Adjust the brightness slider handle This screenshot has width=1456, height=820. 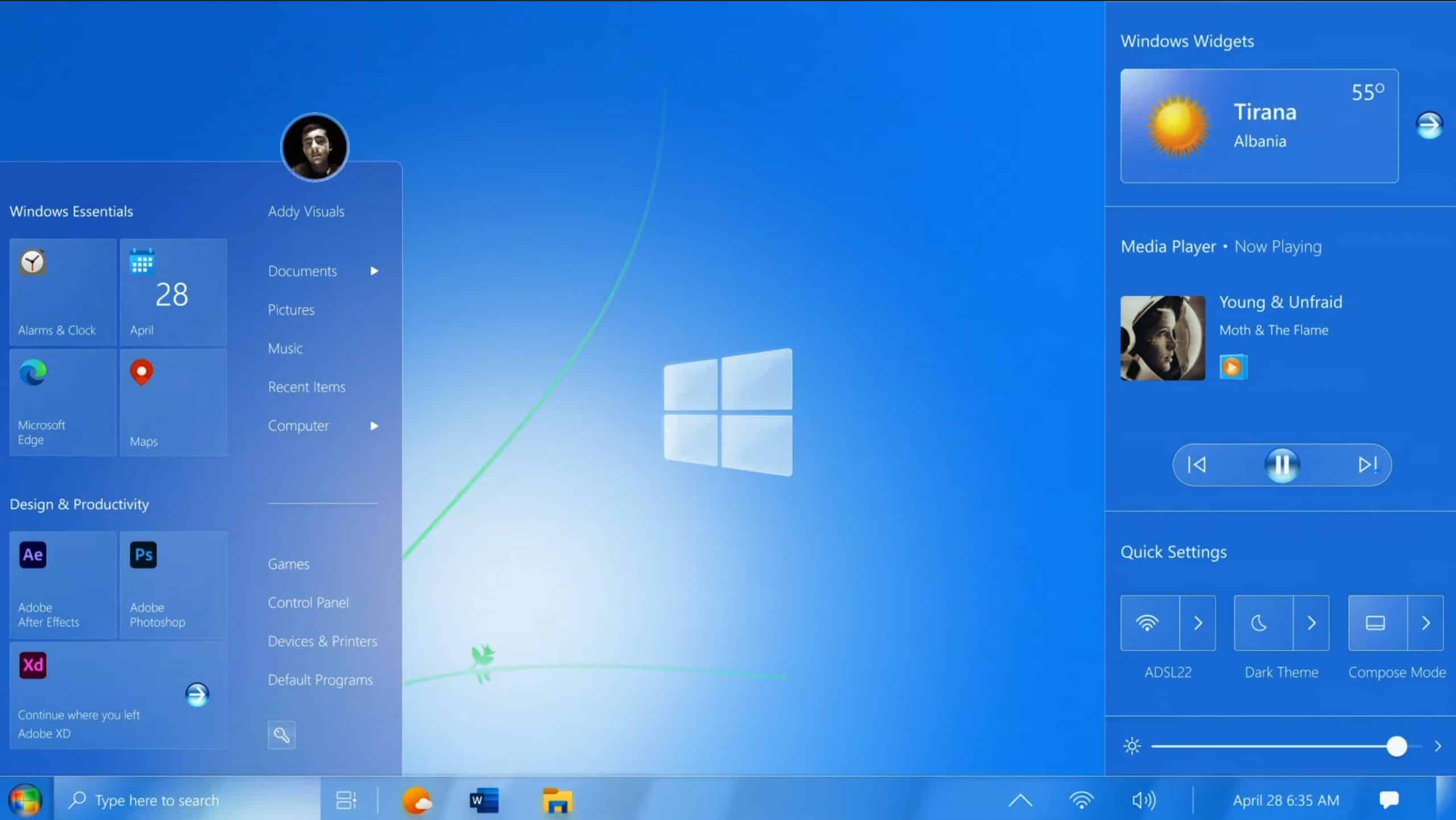[1396, 746]
